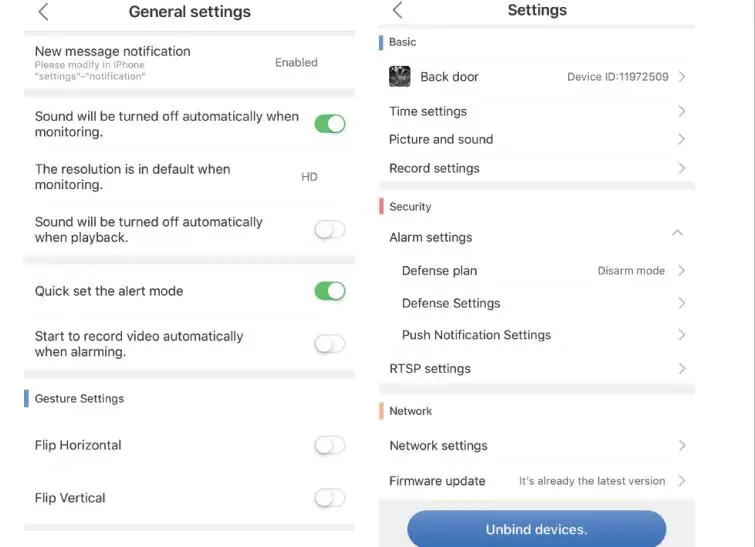The image size is (755, 547).
Task: Tap Record settings chevron arrow
Action: pyautogui.click(x=682, y=168)
